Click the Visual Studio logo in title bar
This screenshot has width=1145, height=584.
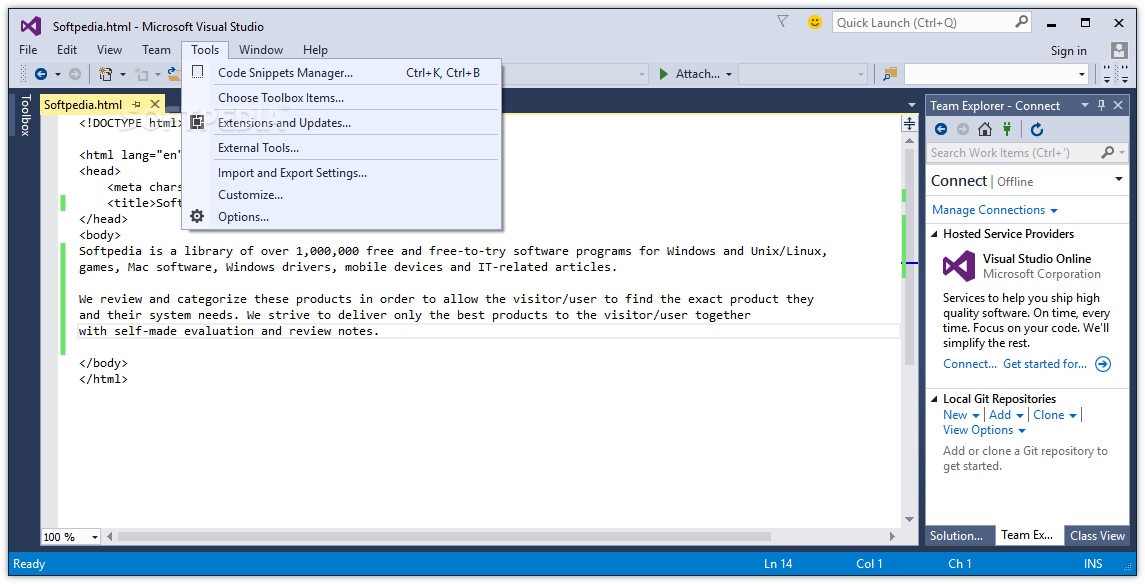(31, 27)
